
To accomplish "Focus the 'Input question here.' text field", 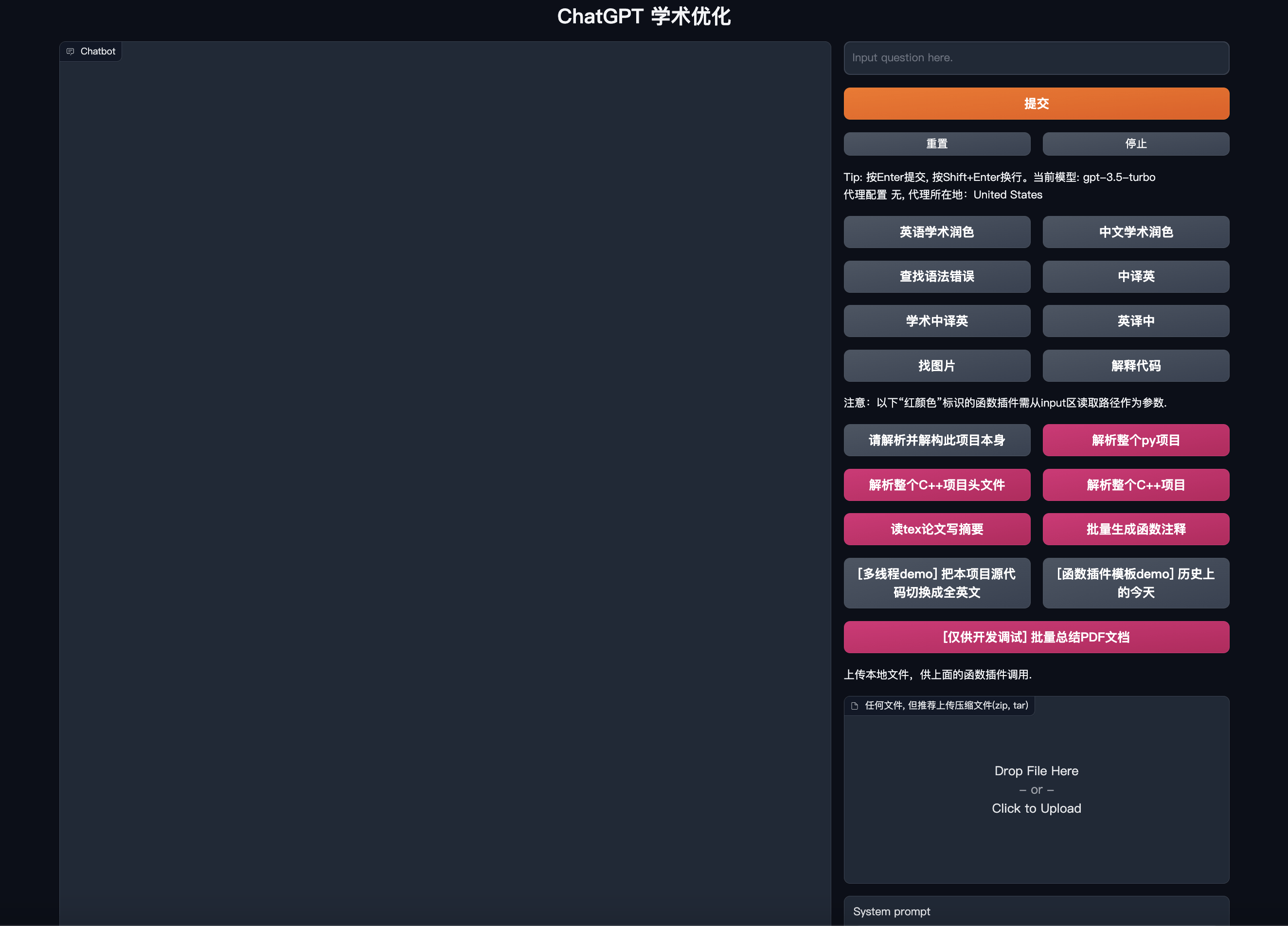I will [x=1036, y=58].
